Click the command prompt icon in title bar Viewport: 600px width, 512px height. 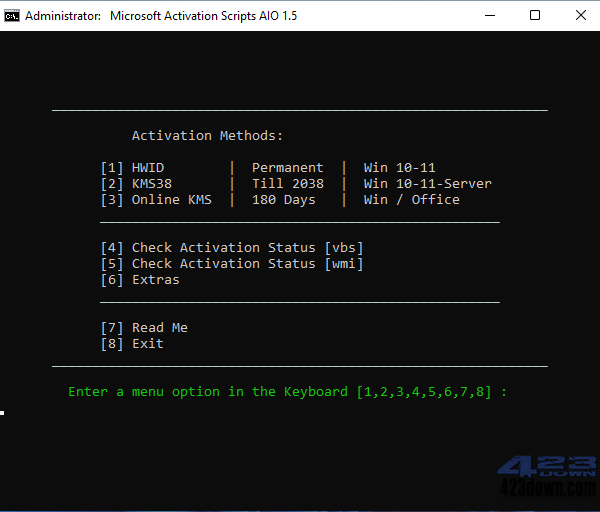pos(12,16)
